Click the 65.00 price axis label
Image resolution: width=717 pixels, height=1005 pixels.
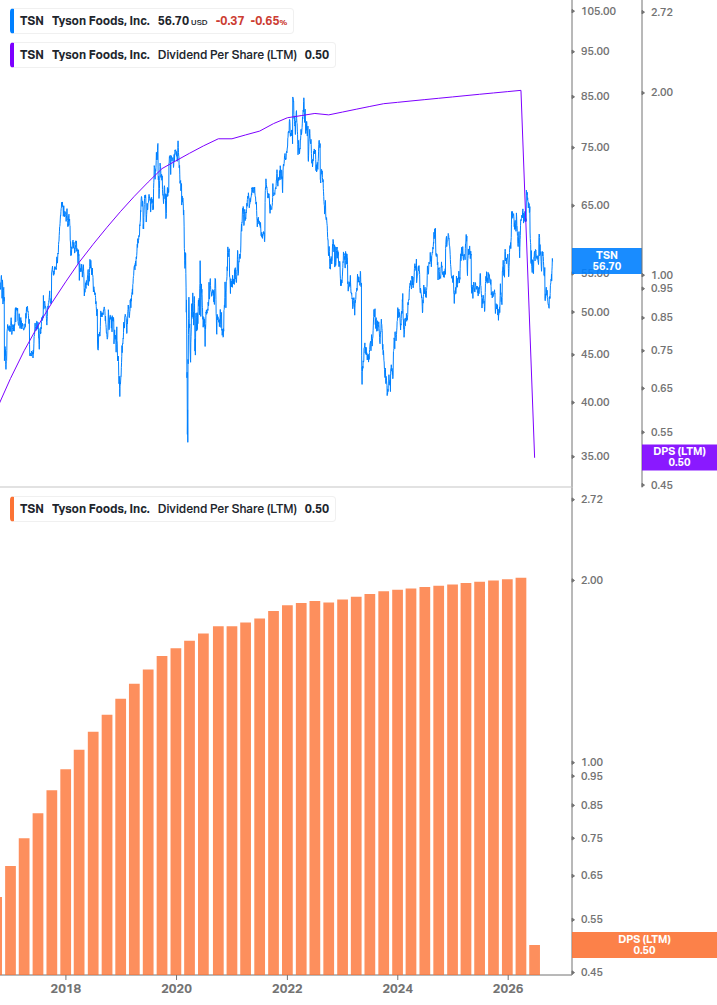click(x=595, y=205)
